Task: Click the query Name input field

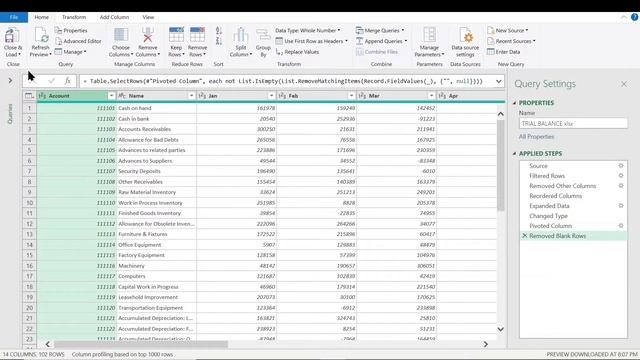Action: coord(573,123)
